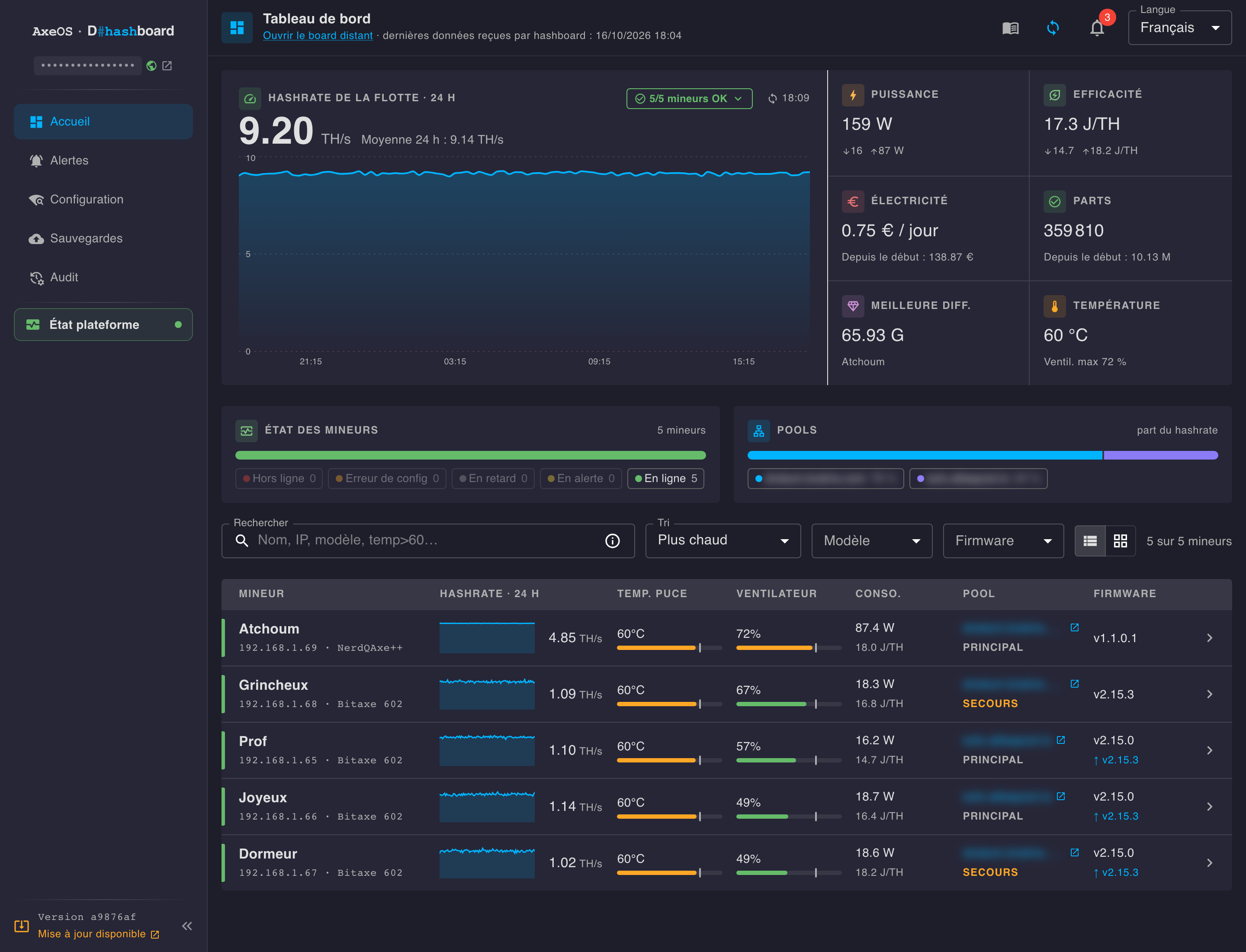The image size is (1246, 952).
Task: Toggle En ligne filter chip
Action: point(666,478)
